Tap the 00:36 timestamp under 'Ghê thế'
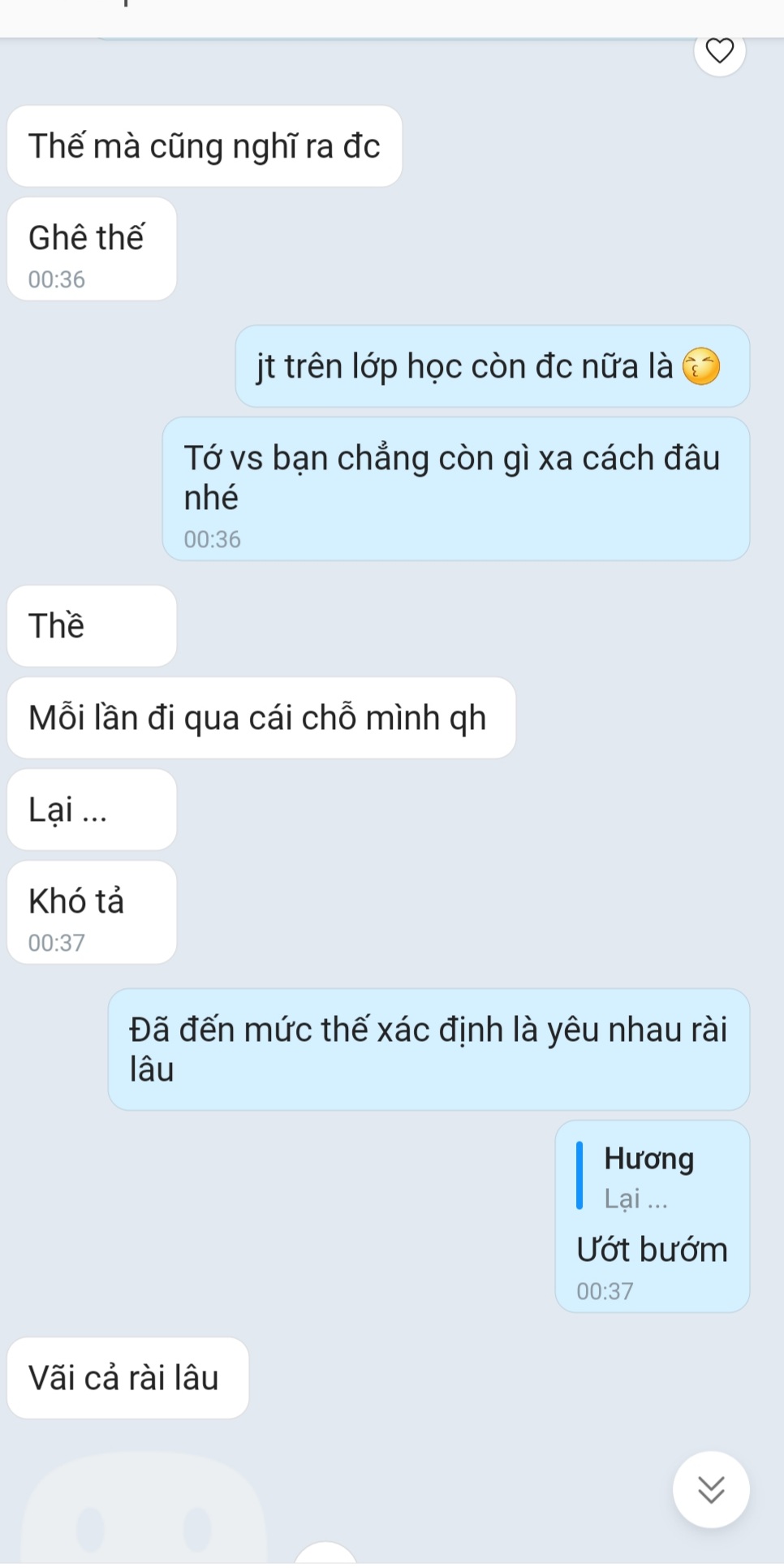Screen dimensions: 784x1568 click(x=56, y=279)
